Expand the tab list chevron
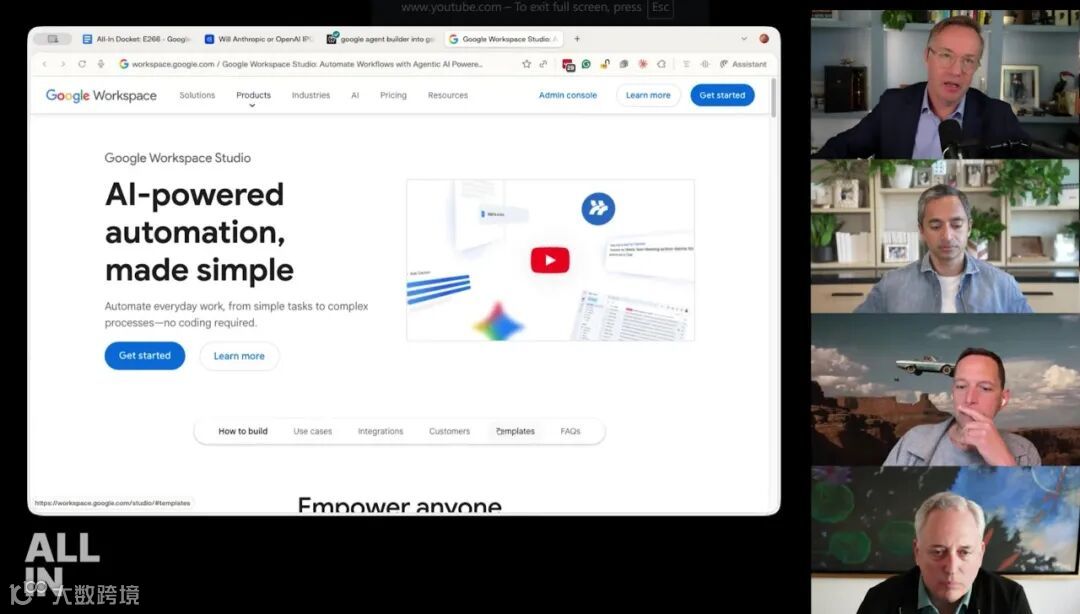Screen dimensions: 1080x614 (744, 39)
